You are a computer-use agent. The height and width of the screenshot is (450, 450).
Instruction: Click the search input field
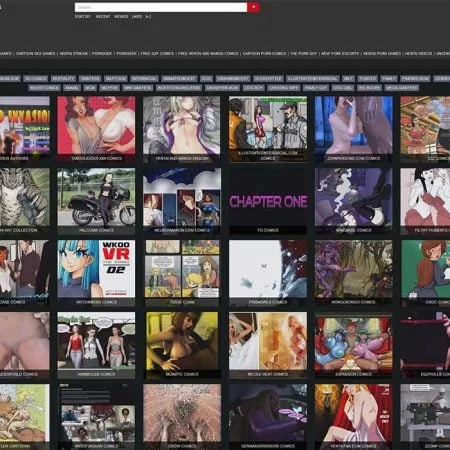161,7
